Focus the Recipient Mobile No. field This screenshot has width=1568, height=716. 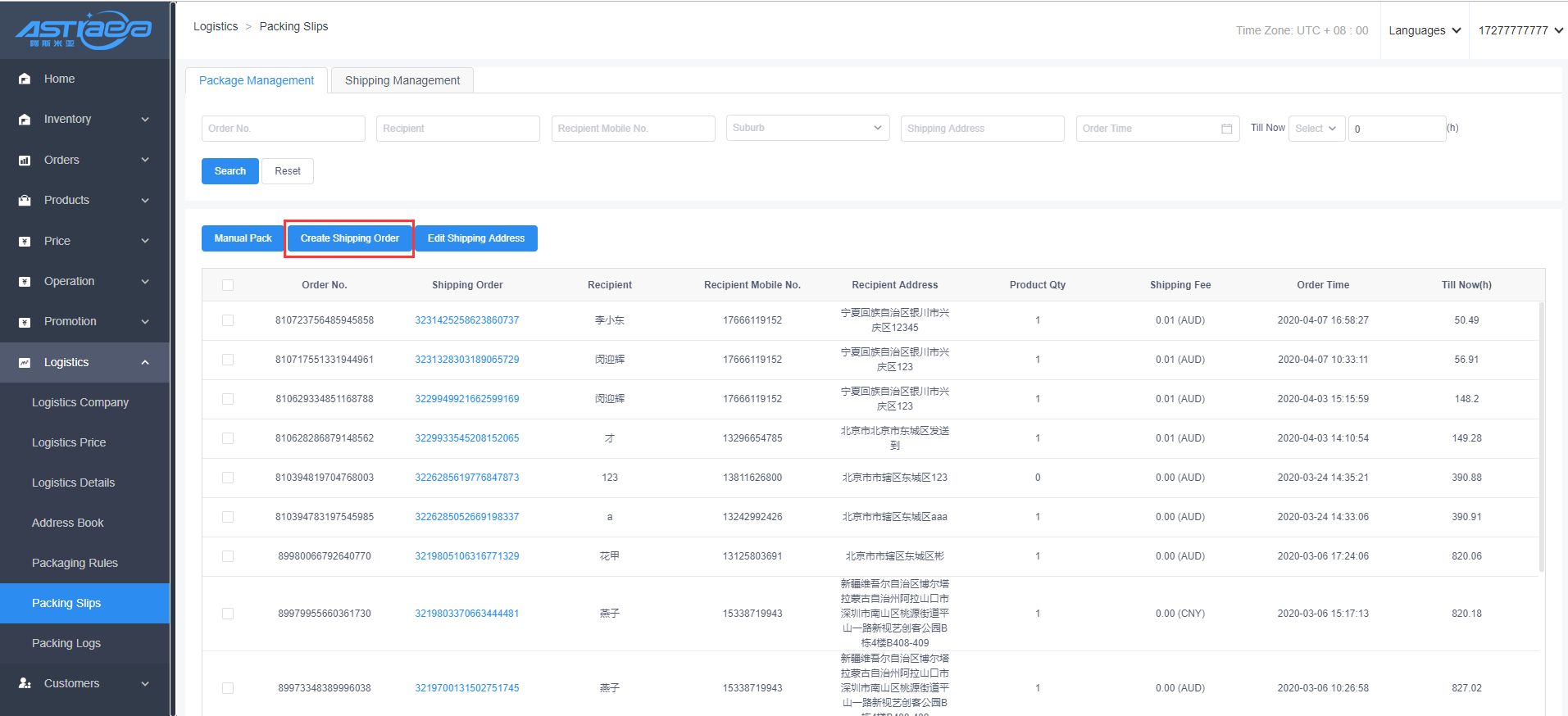[633, 129]
